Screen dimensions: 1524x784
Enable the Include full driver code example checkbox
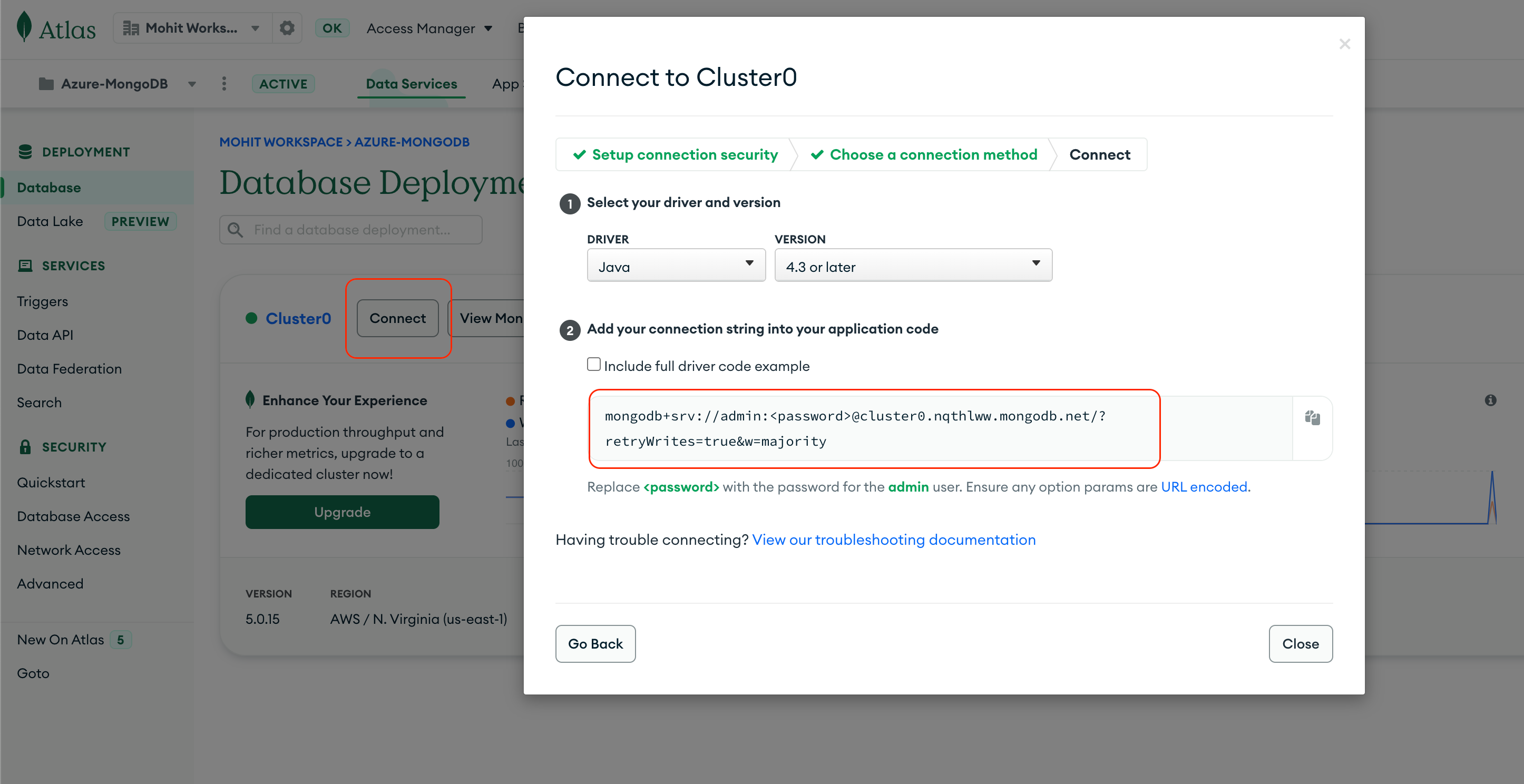(593, 364)
